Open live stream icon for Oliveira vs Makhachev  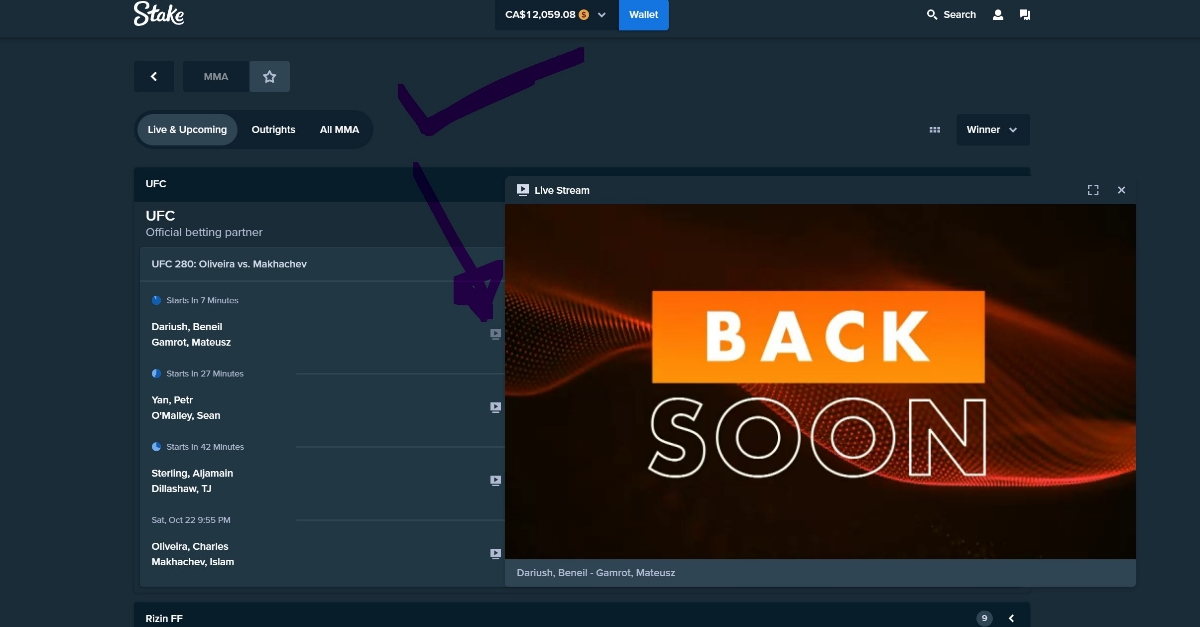pyautogui.click(x=495, y=554)
